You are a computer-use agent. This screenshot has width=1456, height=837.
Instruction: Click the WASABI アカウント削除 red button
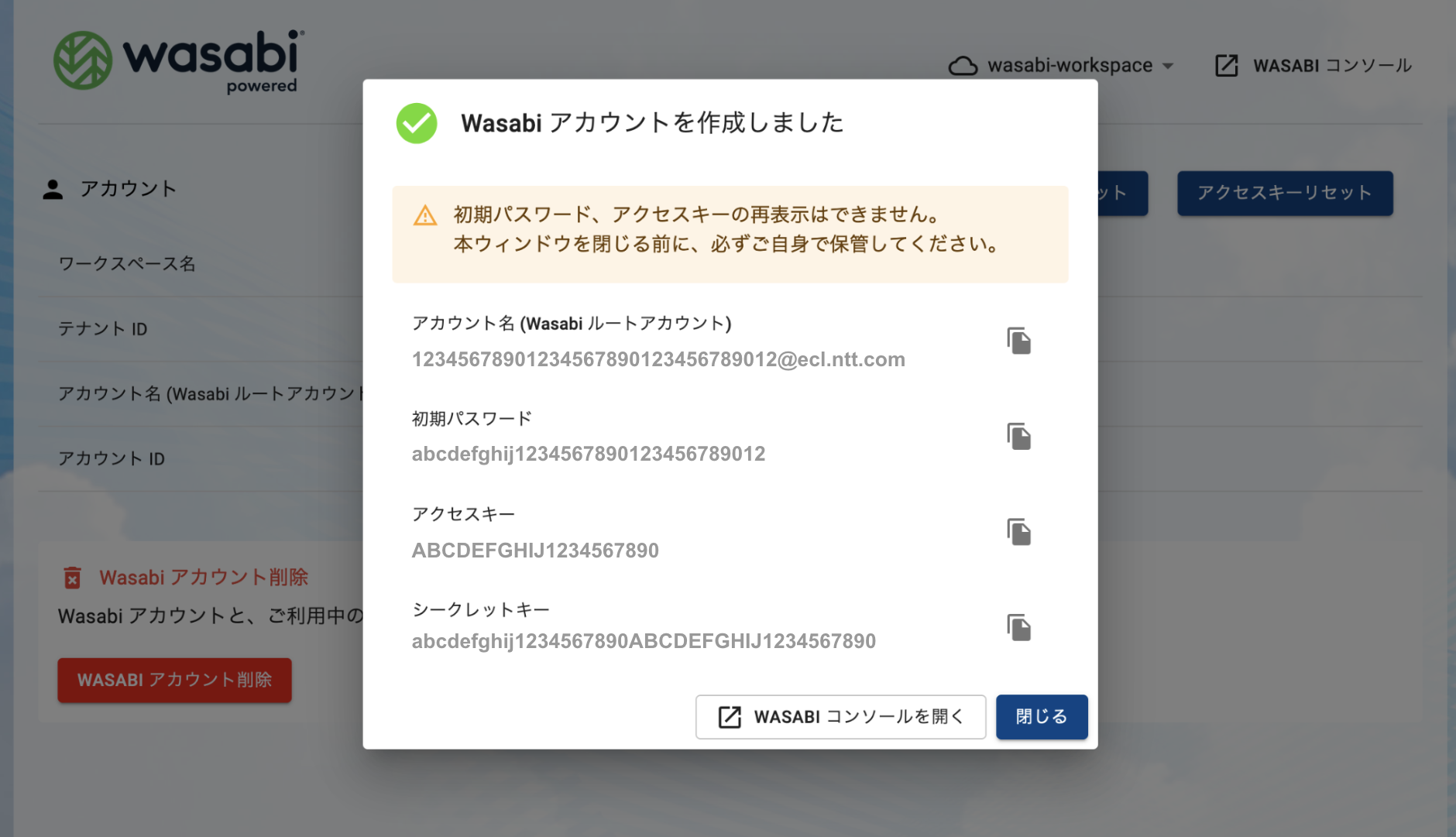click(174, 680)
